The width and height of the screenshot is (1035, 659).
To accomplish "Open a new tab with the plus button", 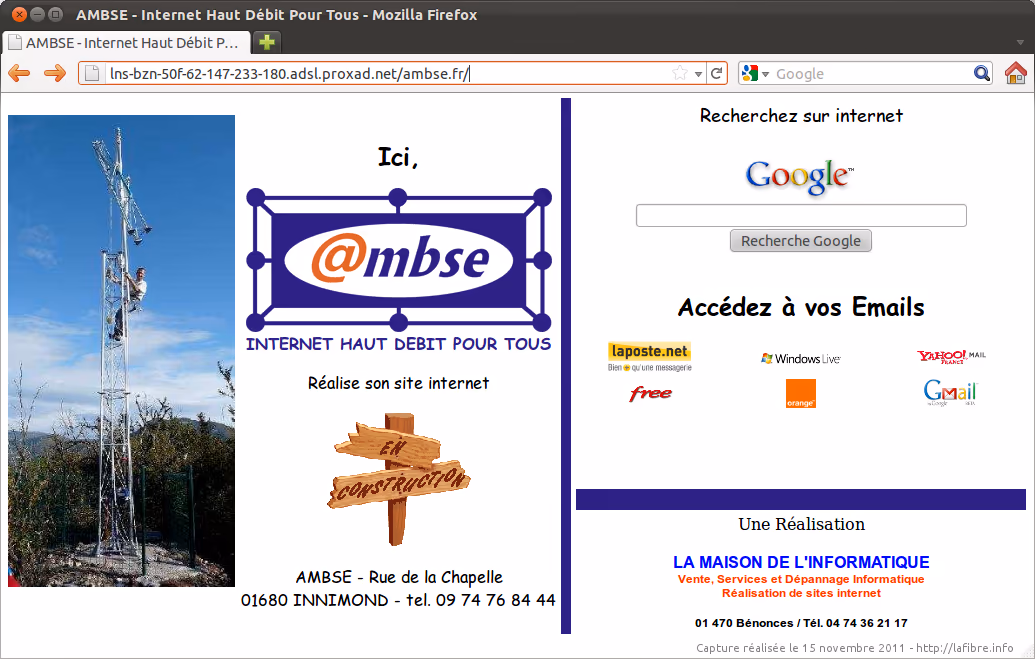I will click(x=267, y=42).
